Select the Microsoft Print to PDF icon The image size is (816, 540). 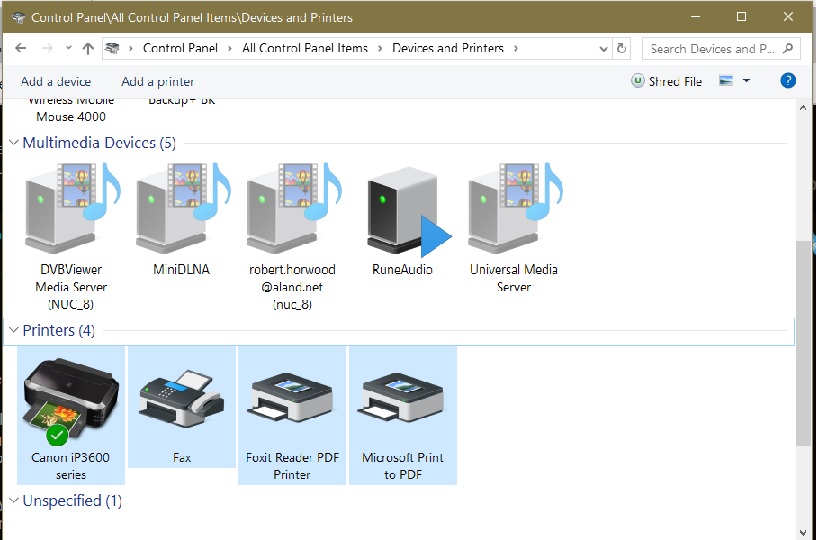coord(403,397)
